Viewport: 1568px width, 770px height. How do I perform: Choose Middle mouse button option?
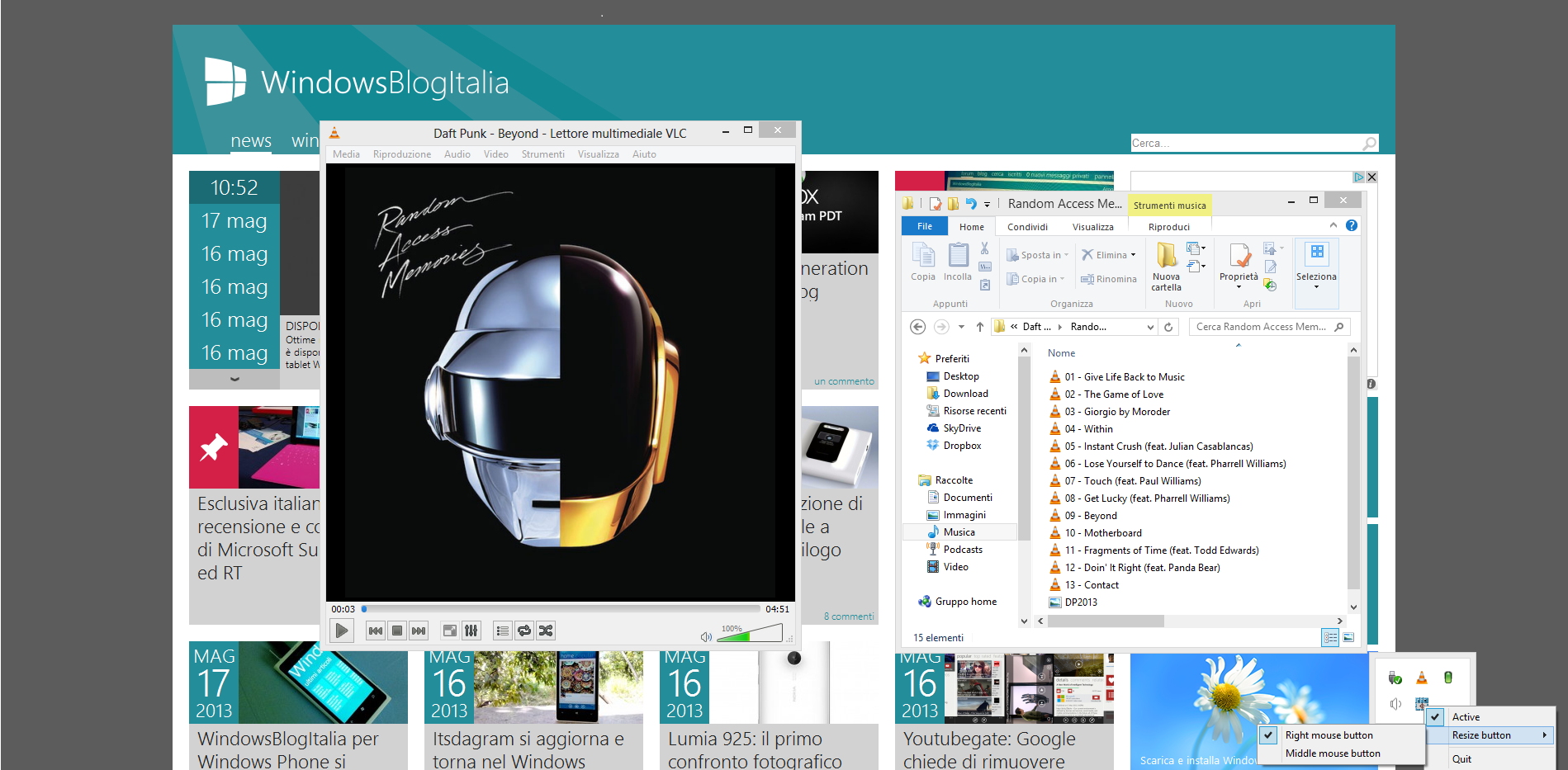click(x=1342, y=753)
